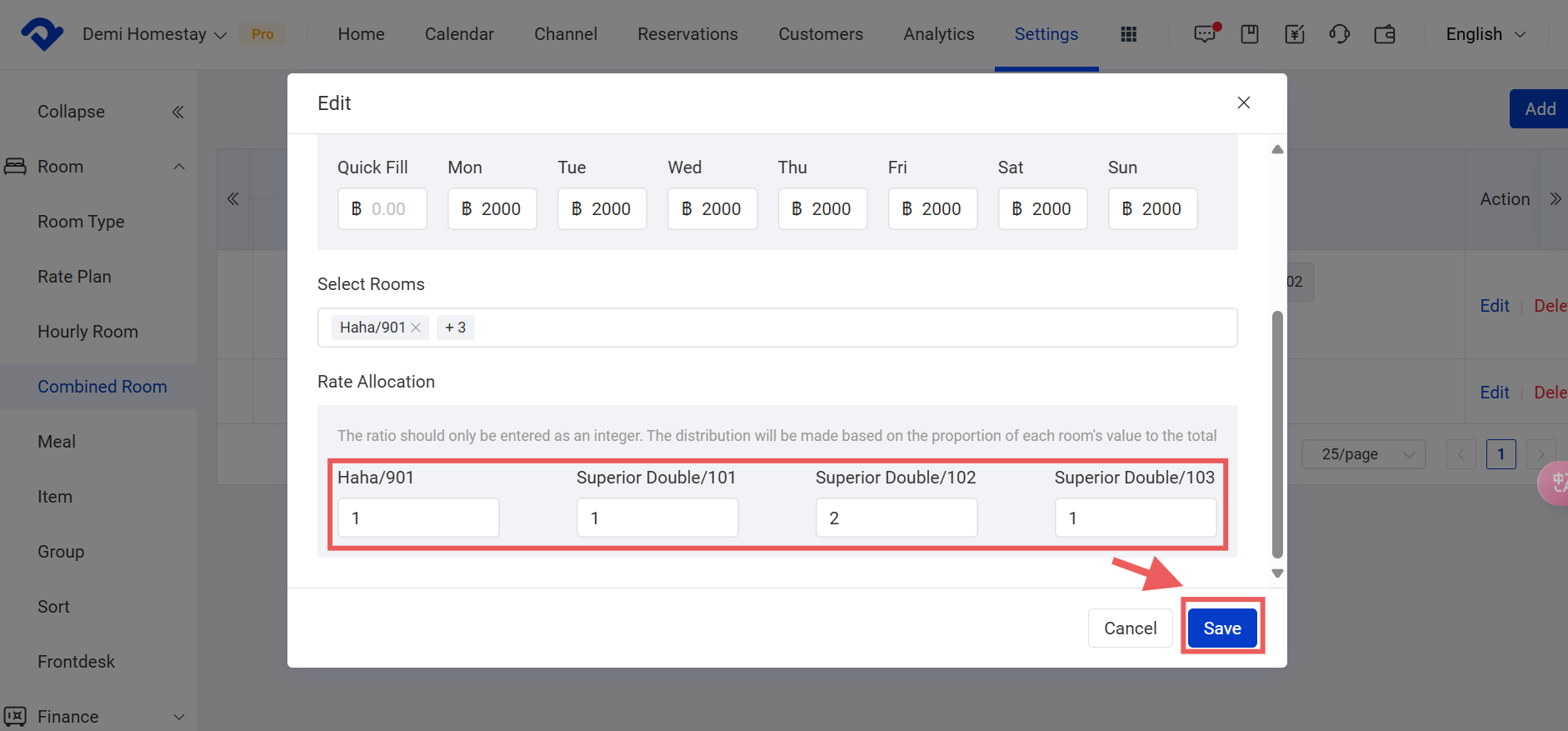
Task: Click the Cancel button
Action: [1130, 628]
